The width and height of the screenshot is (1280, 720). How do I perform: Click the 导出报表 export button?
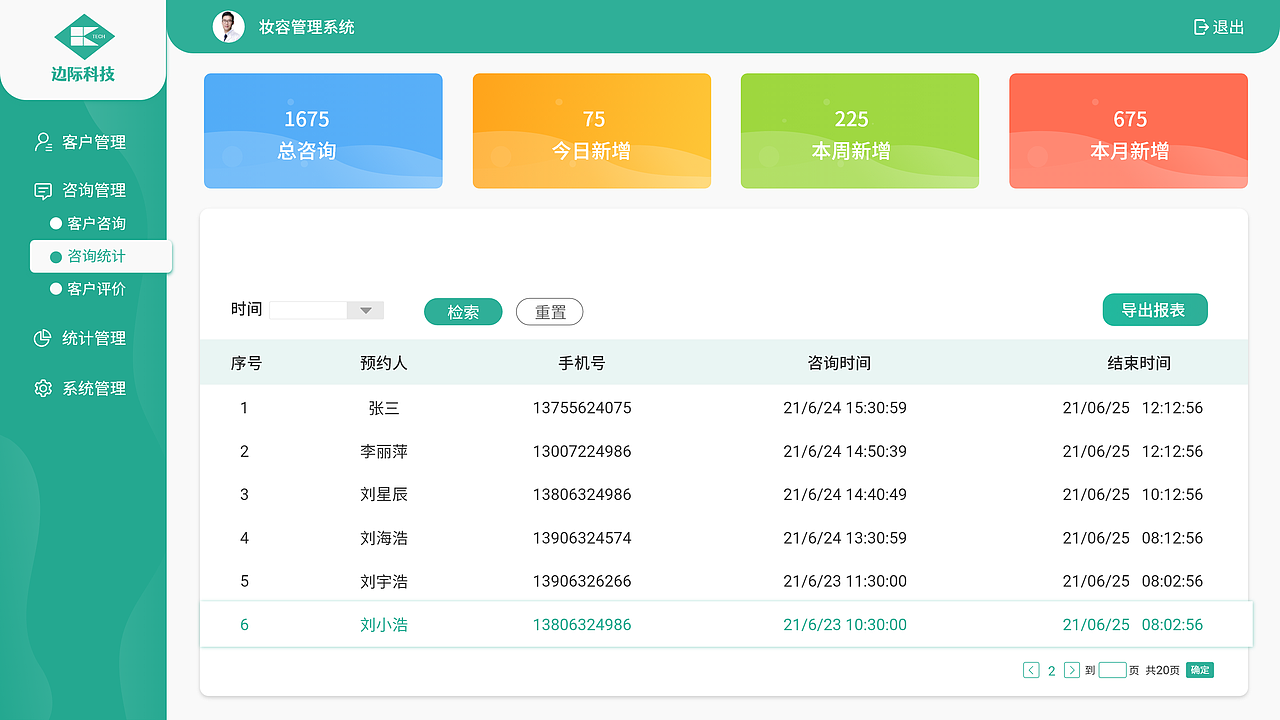click(x=1155, y=309)
